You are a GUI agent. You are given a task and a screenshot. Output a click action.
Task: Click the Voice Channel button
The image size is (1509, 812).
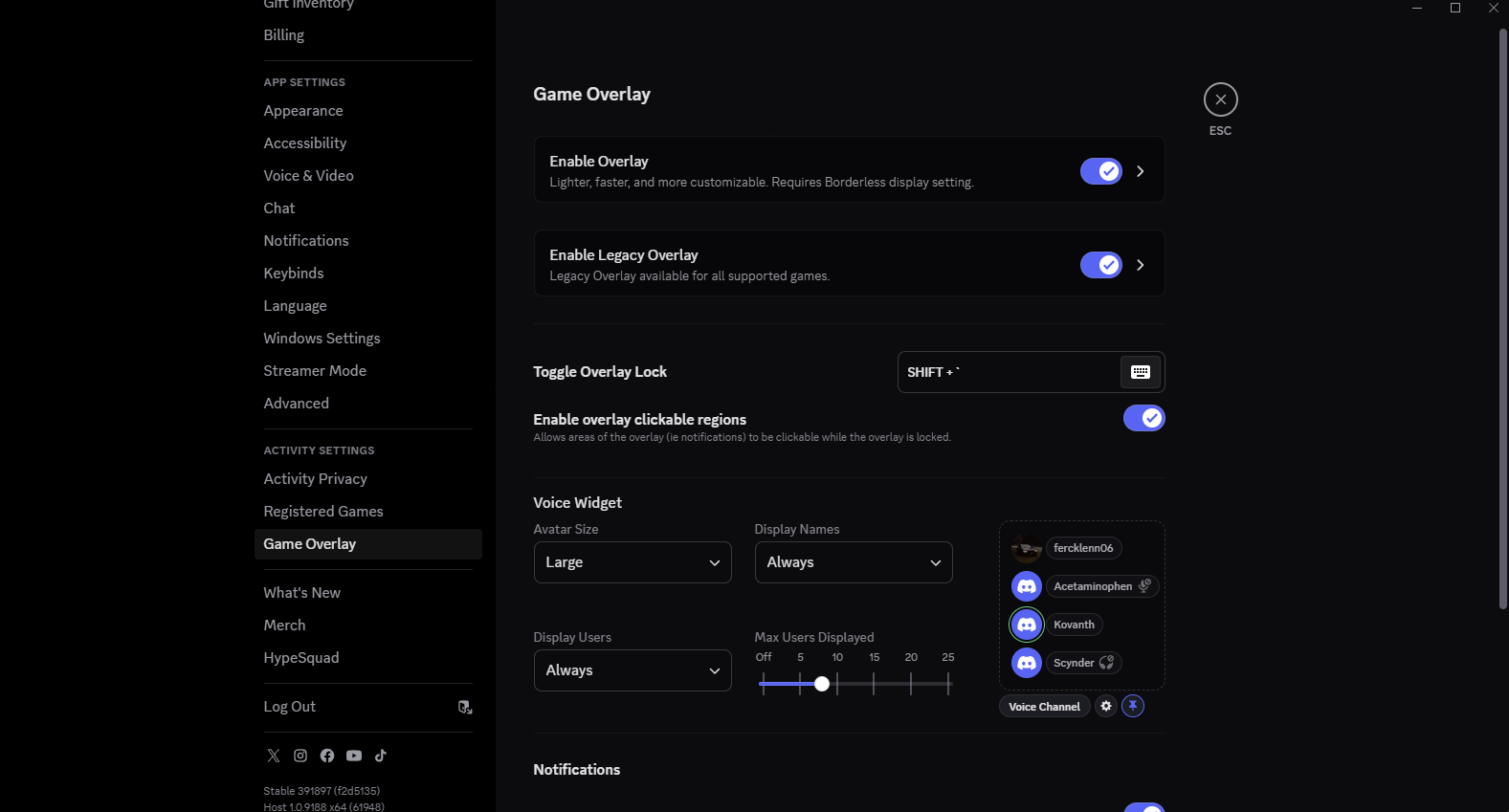[x=1045, y=707]
